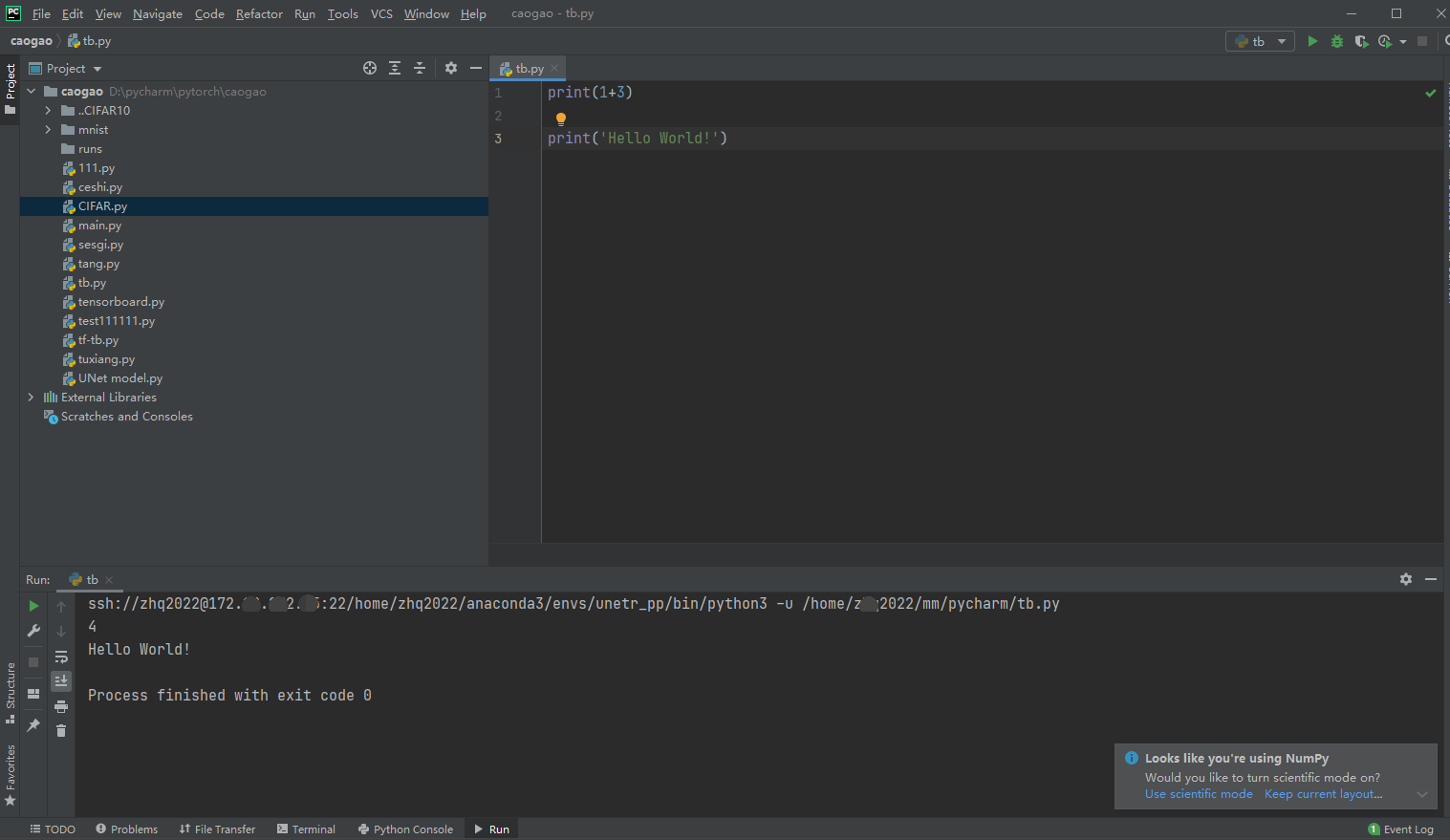Click Use scientific mode link
The height and width of the screenshot is (840, 1450).
point(1199,794)
